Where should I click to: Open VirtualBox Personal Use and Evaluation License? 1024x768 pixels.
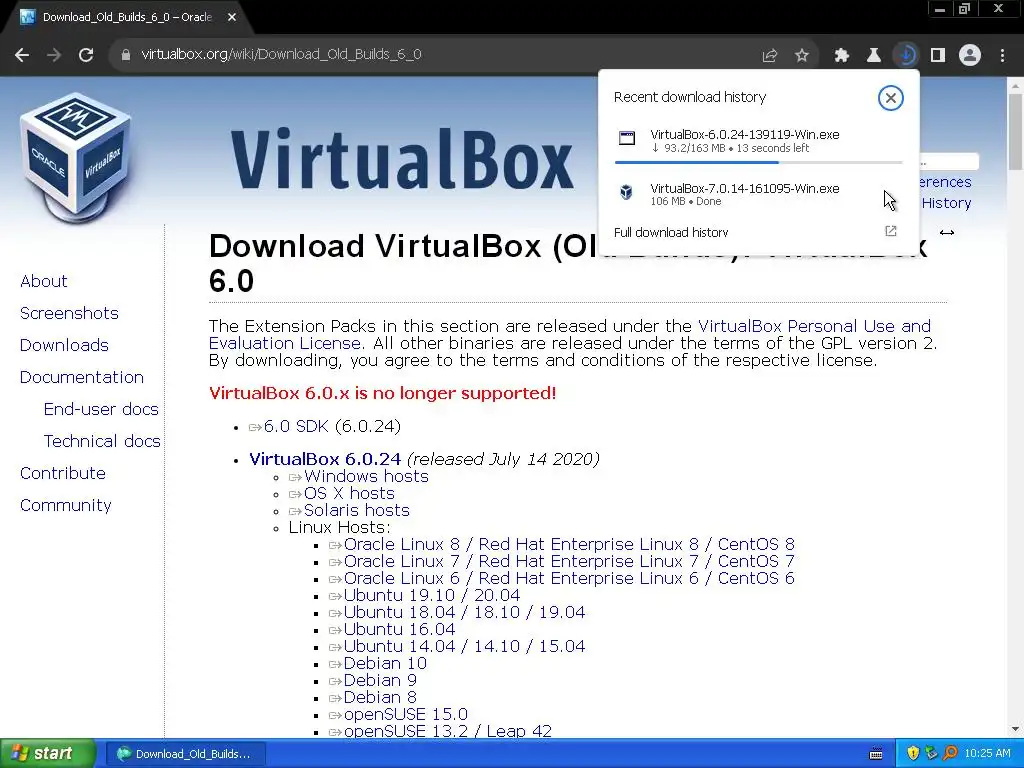tap(814, 327)
